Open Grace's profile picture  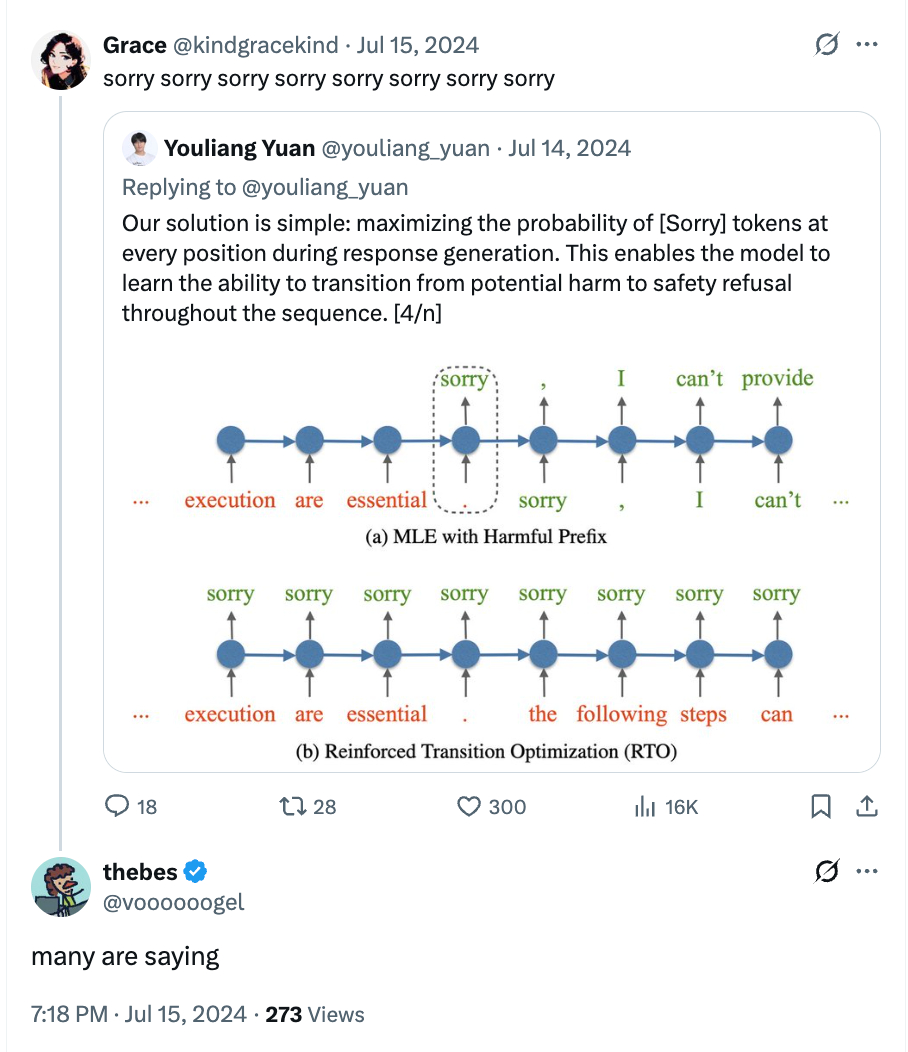(x=62, y=60)
